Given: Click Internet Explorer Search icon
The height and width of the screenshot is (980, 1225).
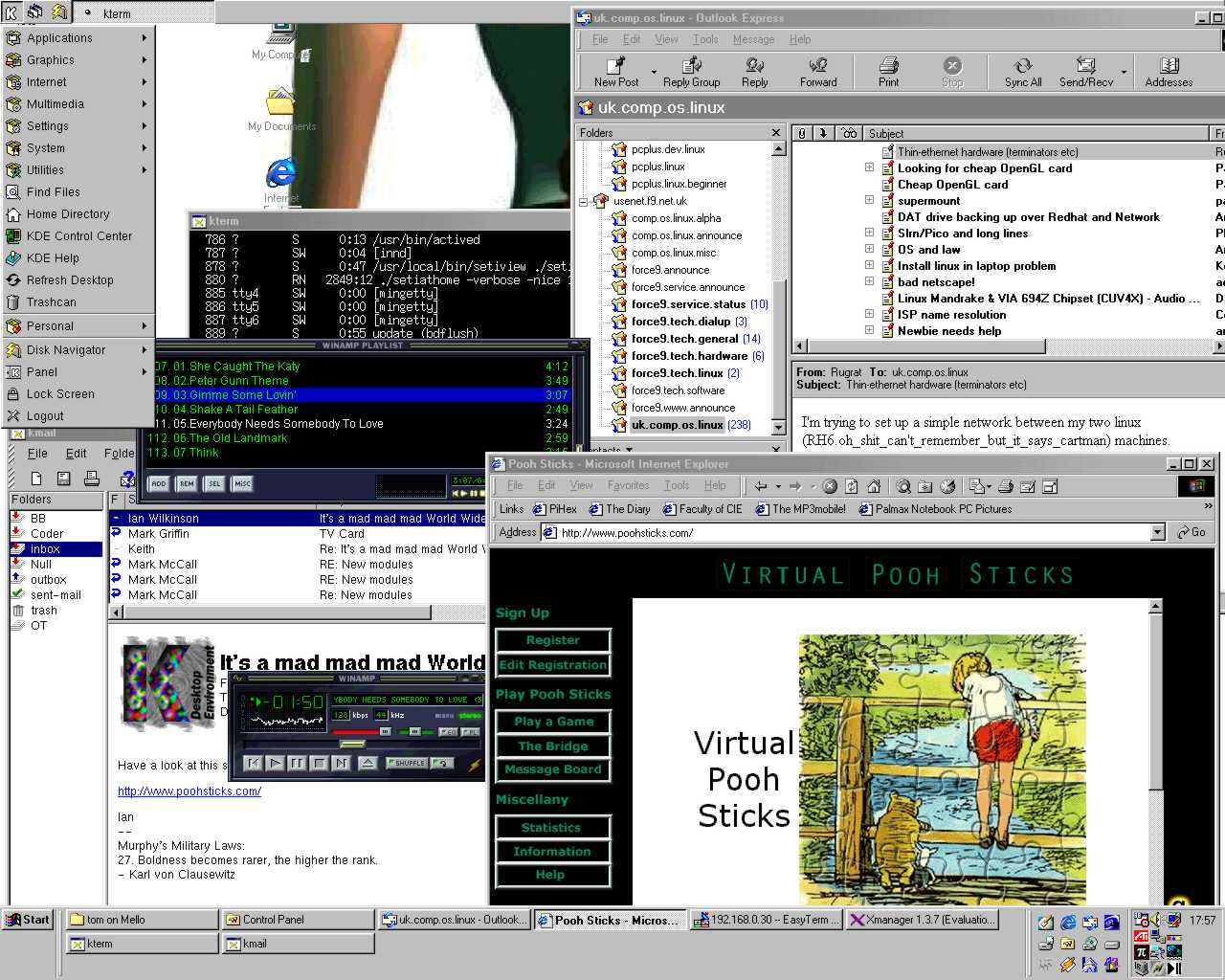Looking at the screenshot, I should pos(902,486).
